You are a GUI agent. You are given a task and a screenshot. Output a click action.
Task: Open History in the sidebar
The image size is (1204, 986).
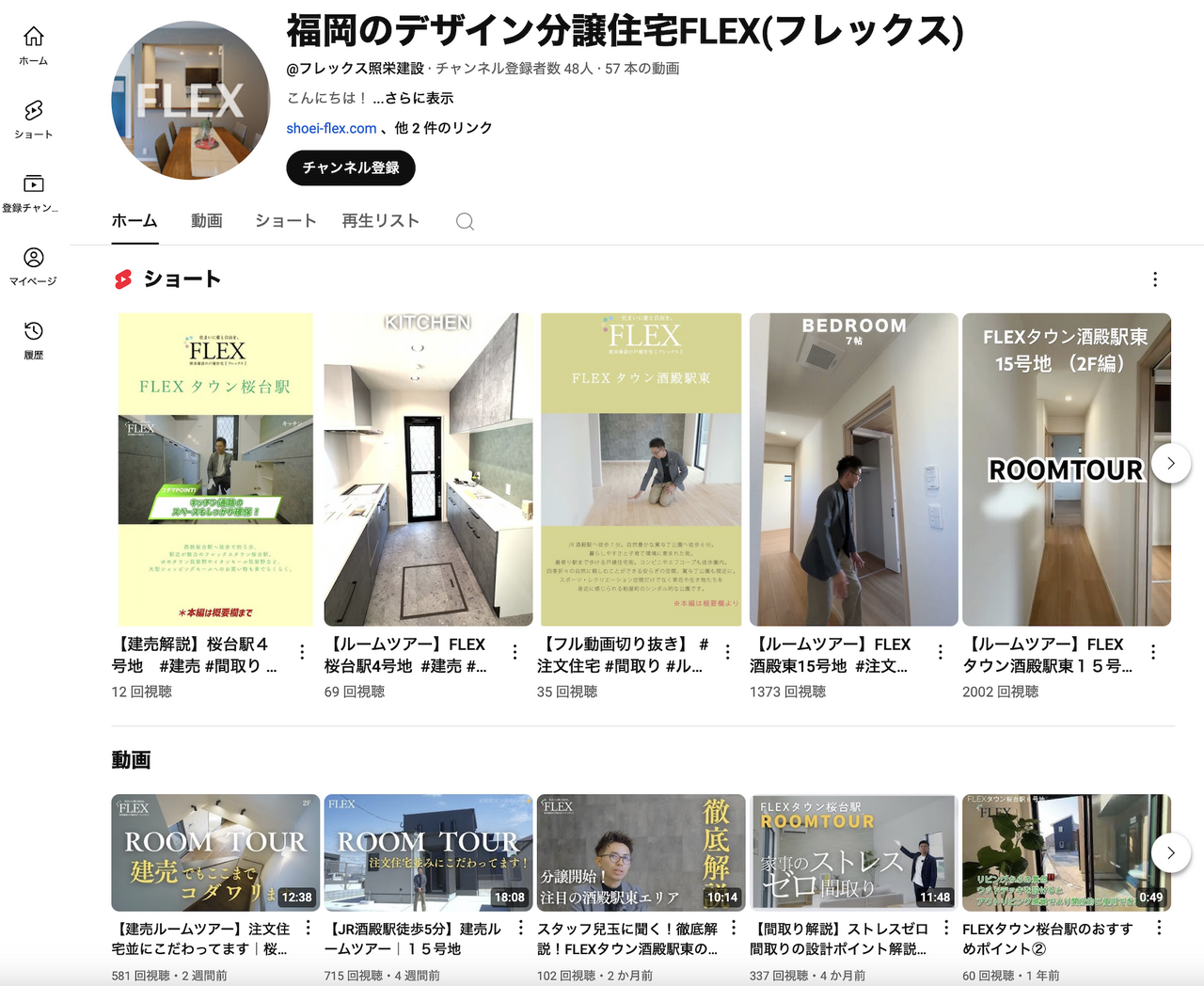(x=34, y=340)
